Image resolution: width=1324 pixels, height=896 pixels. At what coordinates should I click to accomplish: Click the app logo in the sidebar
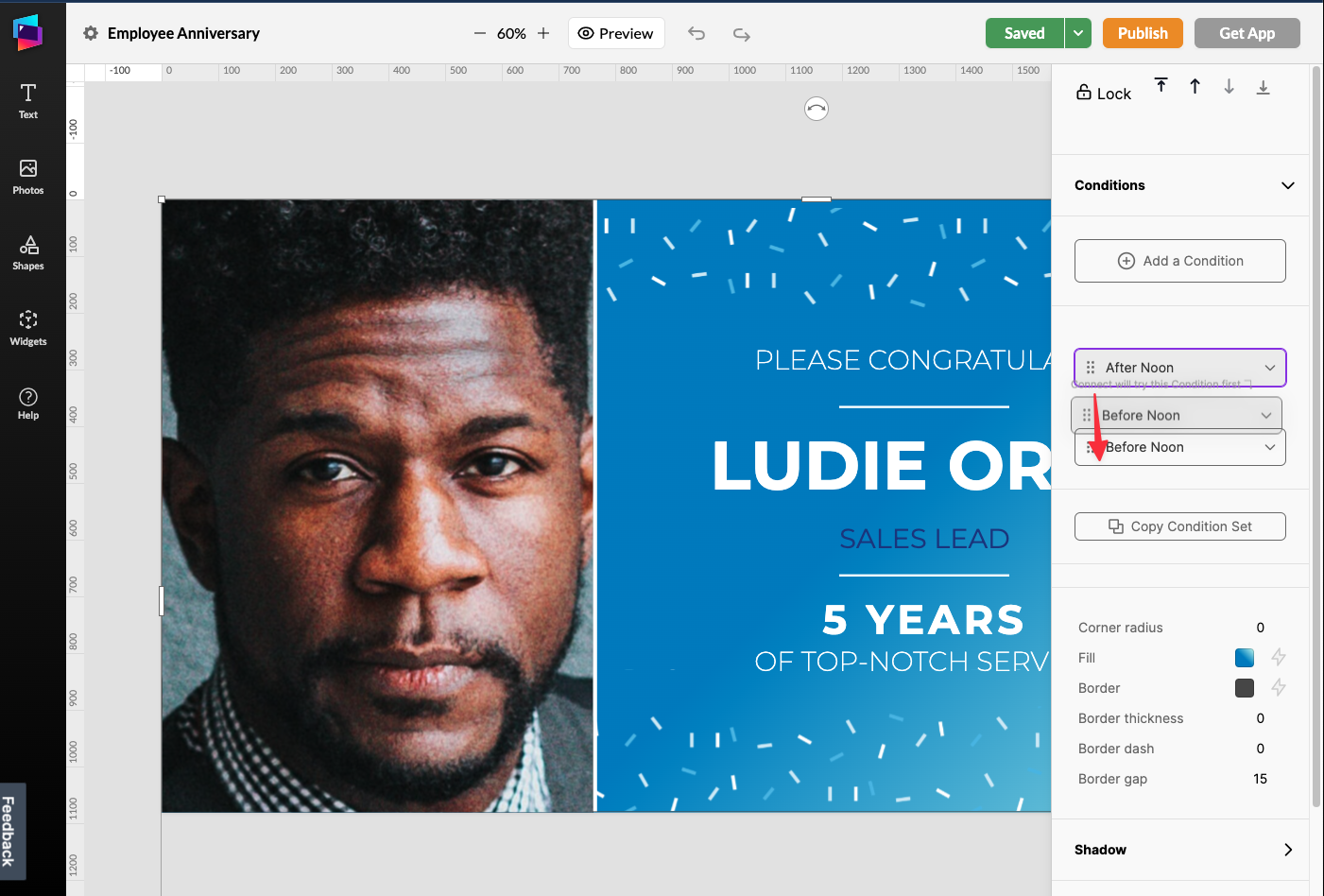coord(27,32)
